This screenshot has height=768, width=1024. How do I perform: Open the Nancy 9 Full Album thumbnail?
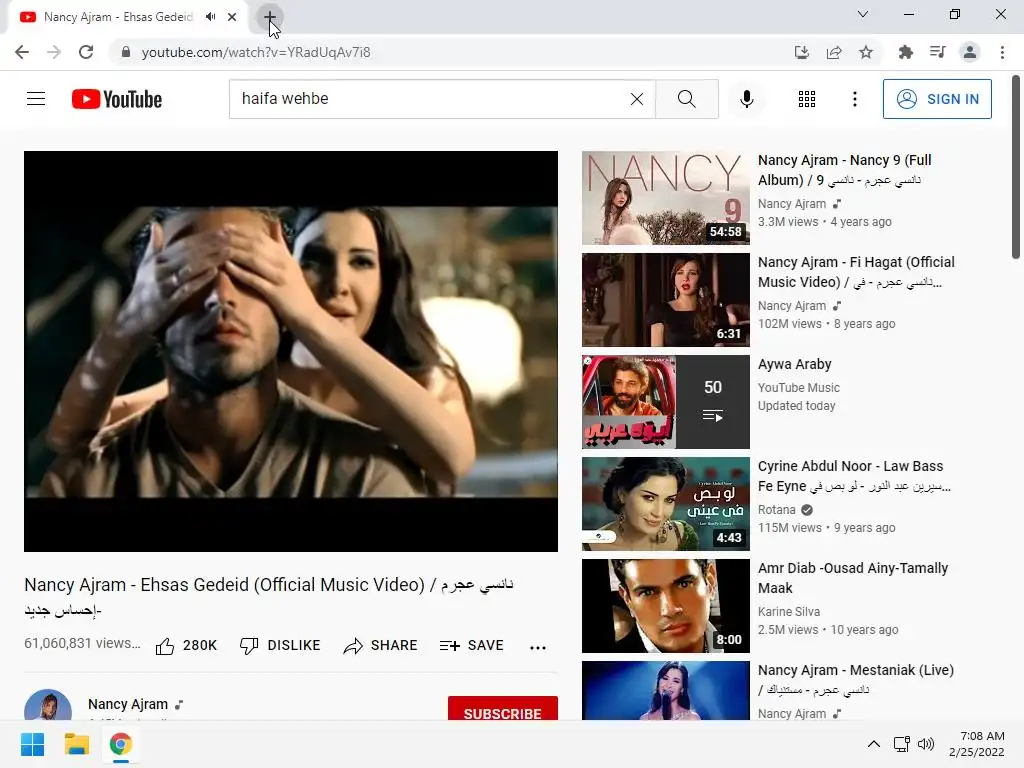pyautogui.click(x=665, y=198)
